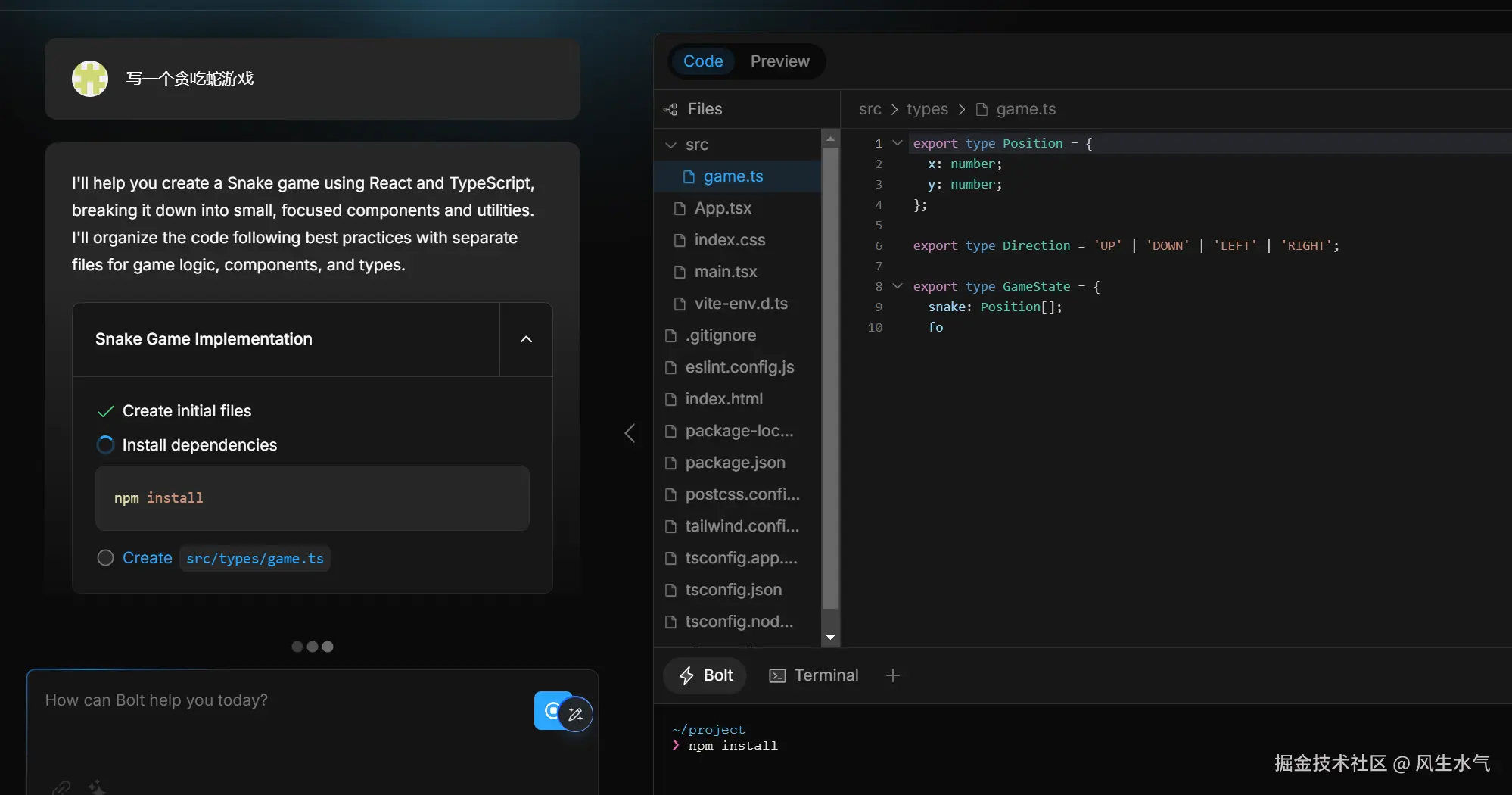Screen dimensions: 1512x795
Task: Open the src/types/game.ts file chip
Action: (x=255, y=559)
